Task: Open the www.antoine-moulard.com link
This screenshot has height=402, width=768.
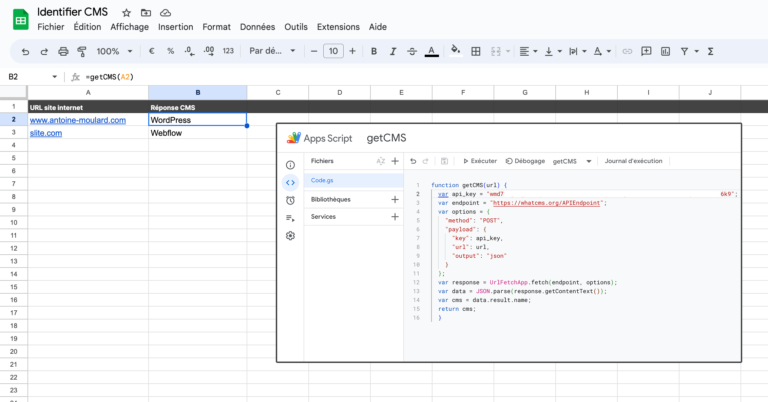Action: pos(78,120)
